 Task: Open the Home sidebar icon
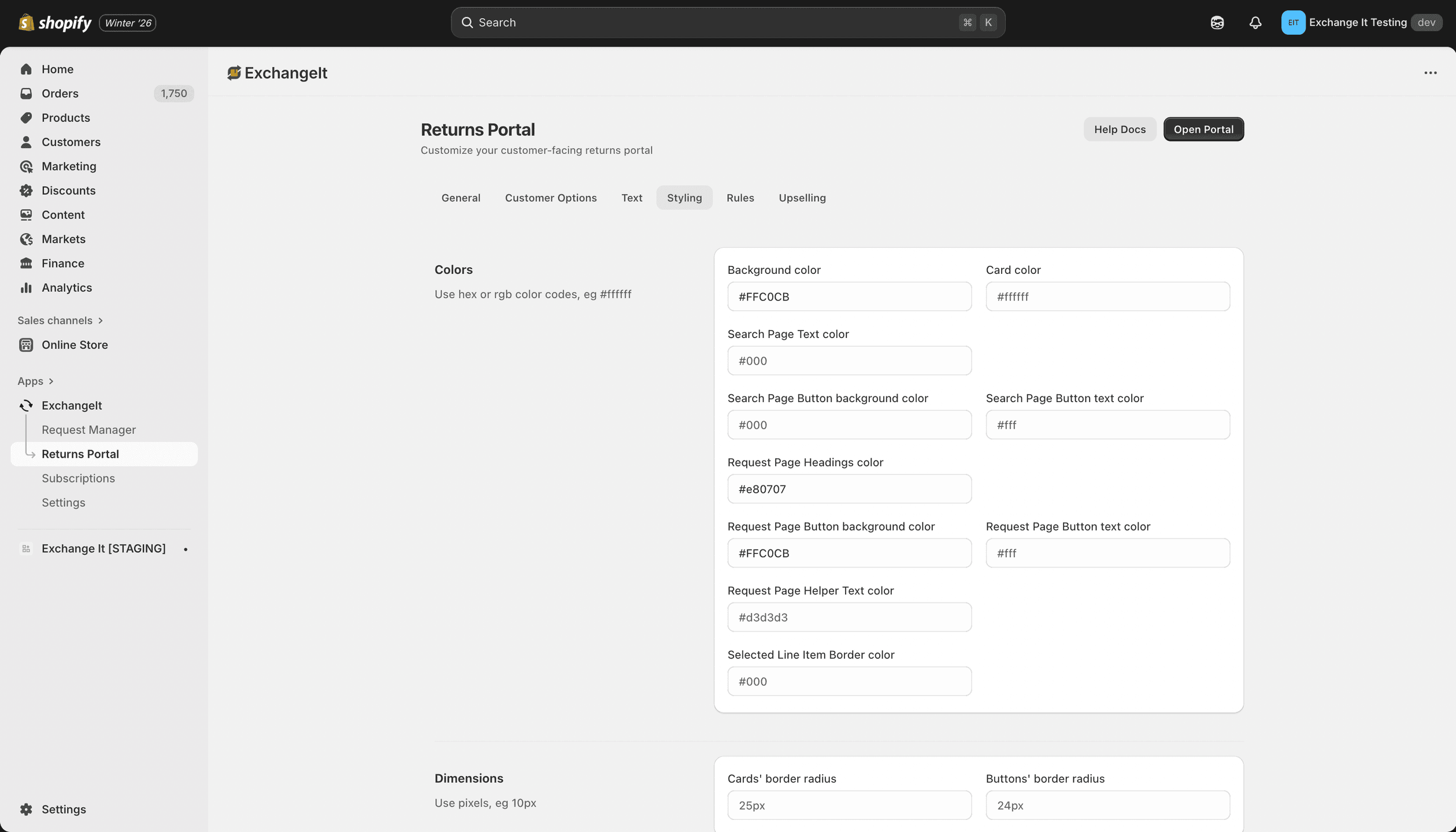coord(26,69)
